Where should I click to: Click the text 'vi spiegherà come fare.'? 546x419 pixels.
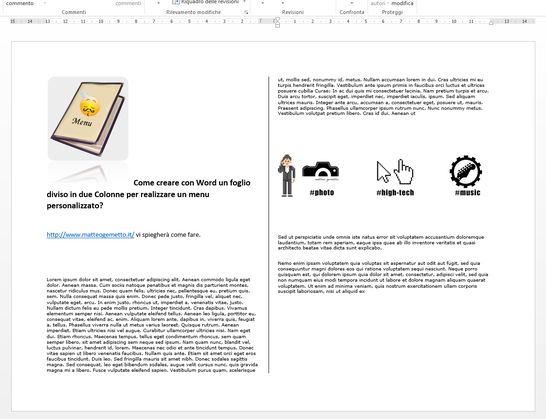click(168, 235)
